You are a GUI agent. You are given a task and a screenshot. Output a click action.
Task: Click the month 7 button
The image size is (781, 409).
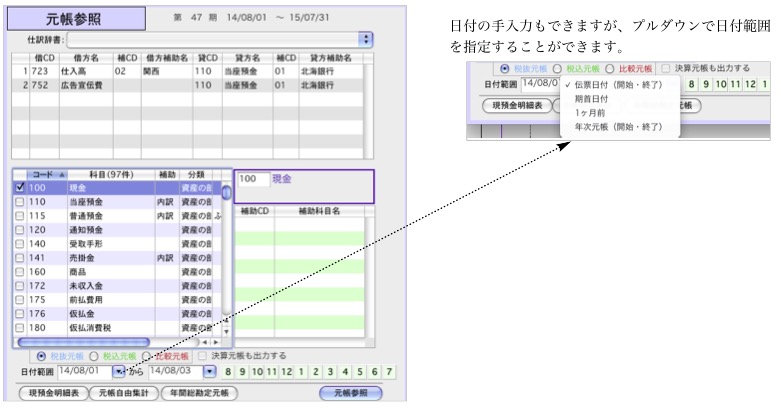[x=389, y=372]
